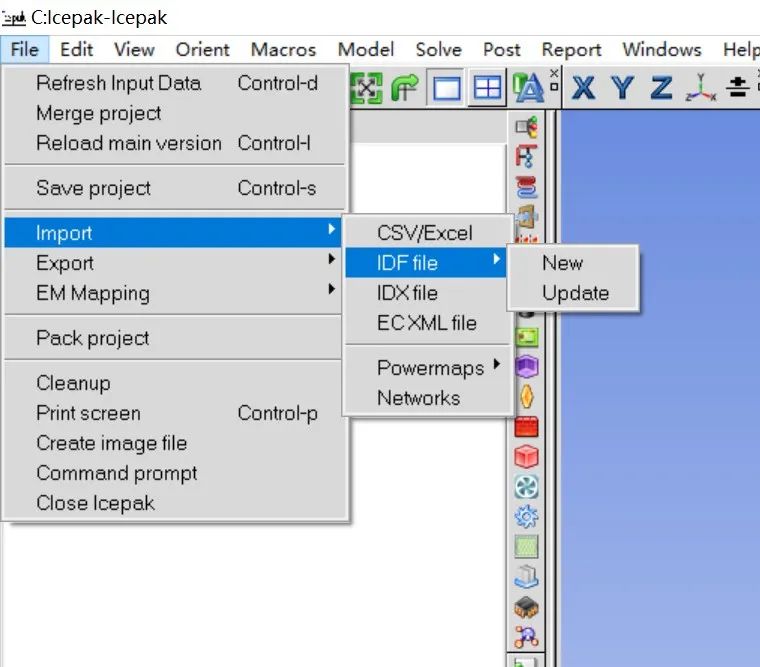760x667 pixels.
Task: Choose Pack project
Action: click(173, 338)
